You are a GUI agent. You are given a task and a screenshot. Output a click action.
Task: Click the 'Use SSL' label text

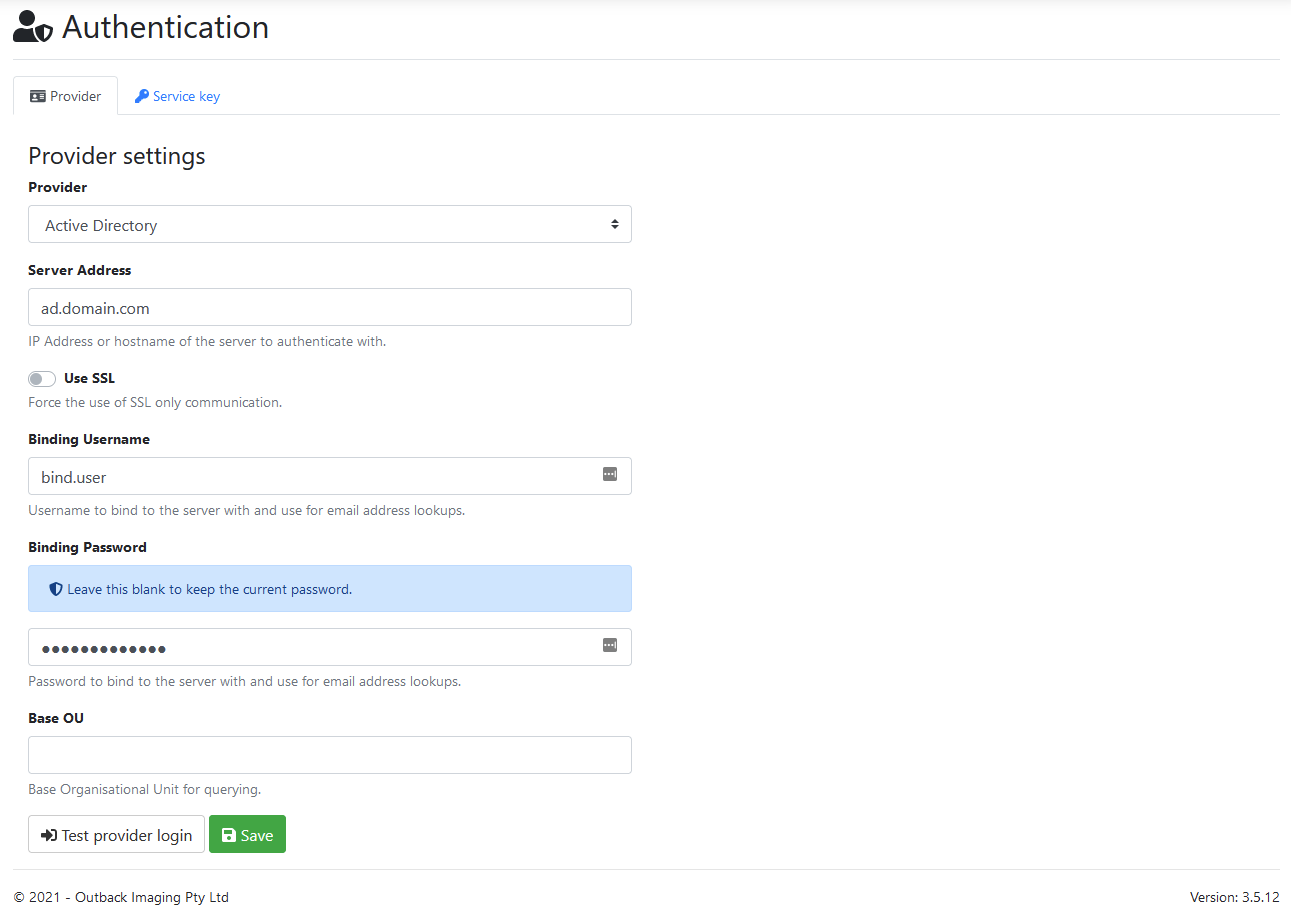click(89, 379)
